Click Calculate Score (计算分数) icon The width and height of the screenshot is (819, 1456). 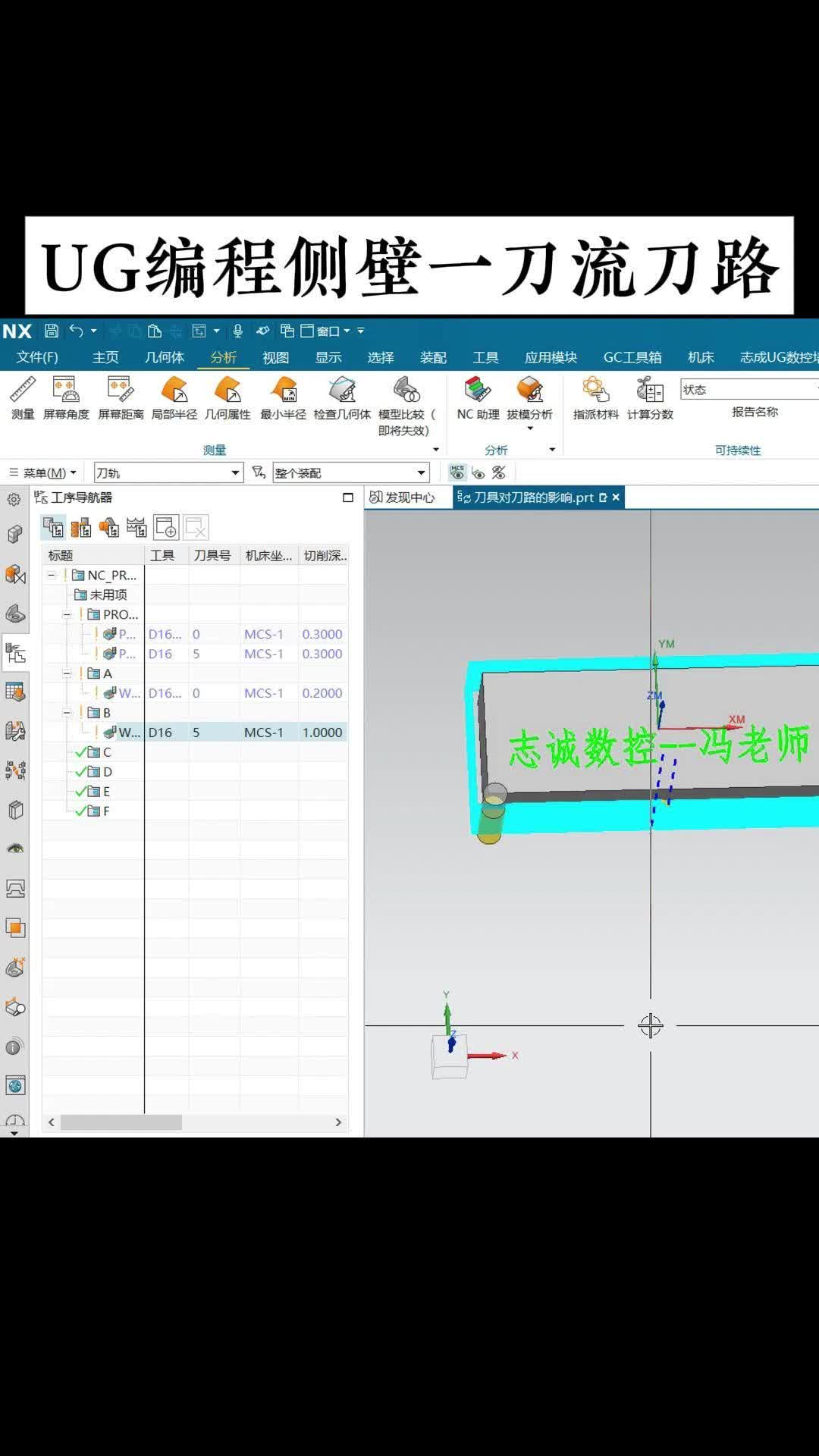[x=650, y=398]
